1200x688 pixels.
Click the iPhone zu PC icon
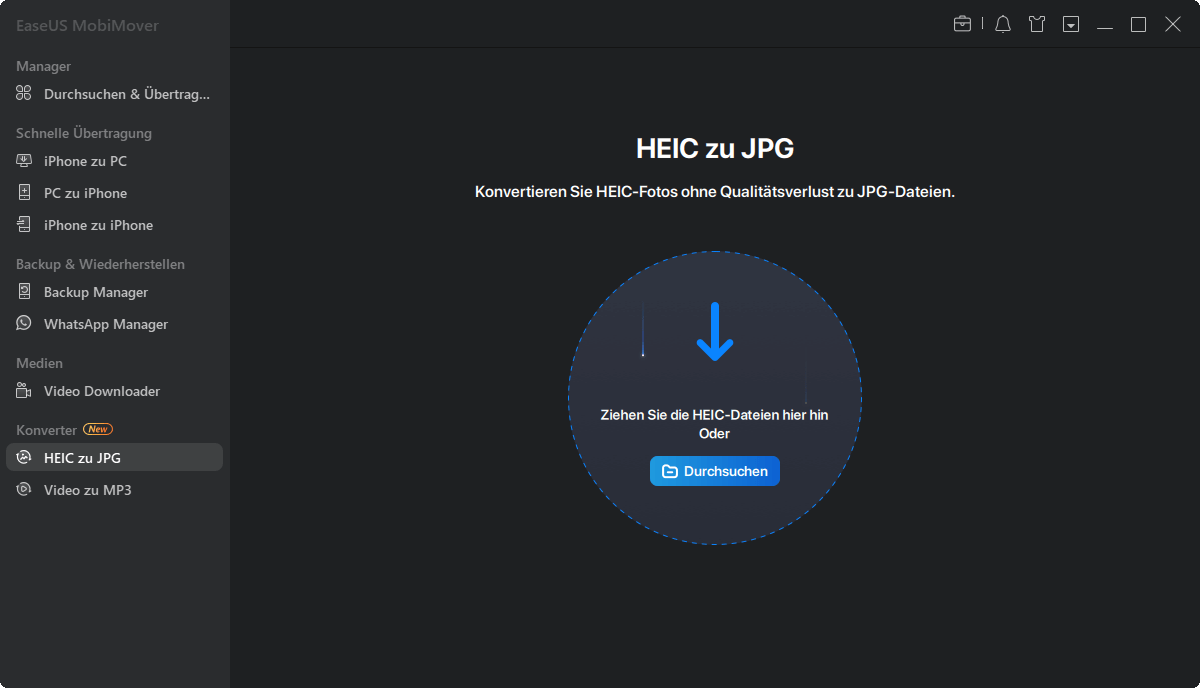coord(24,161)
